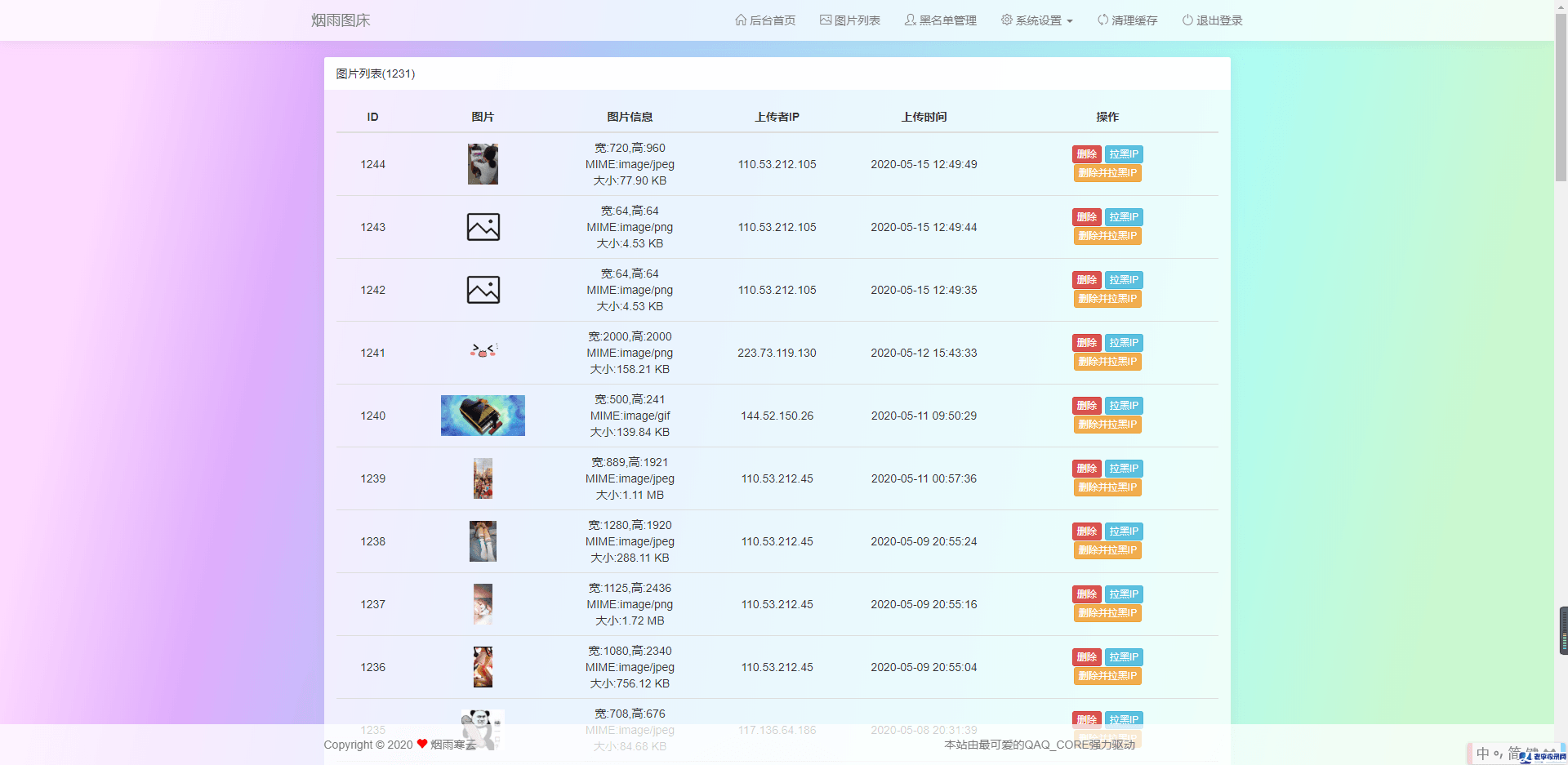1568x765 pixels.
Task: Click the site title 烟雨图床
Action: 341,20
